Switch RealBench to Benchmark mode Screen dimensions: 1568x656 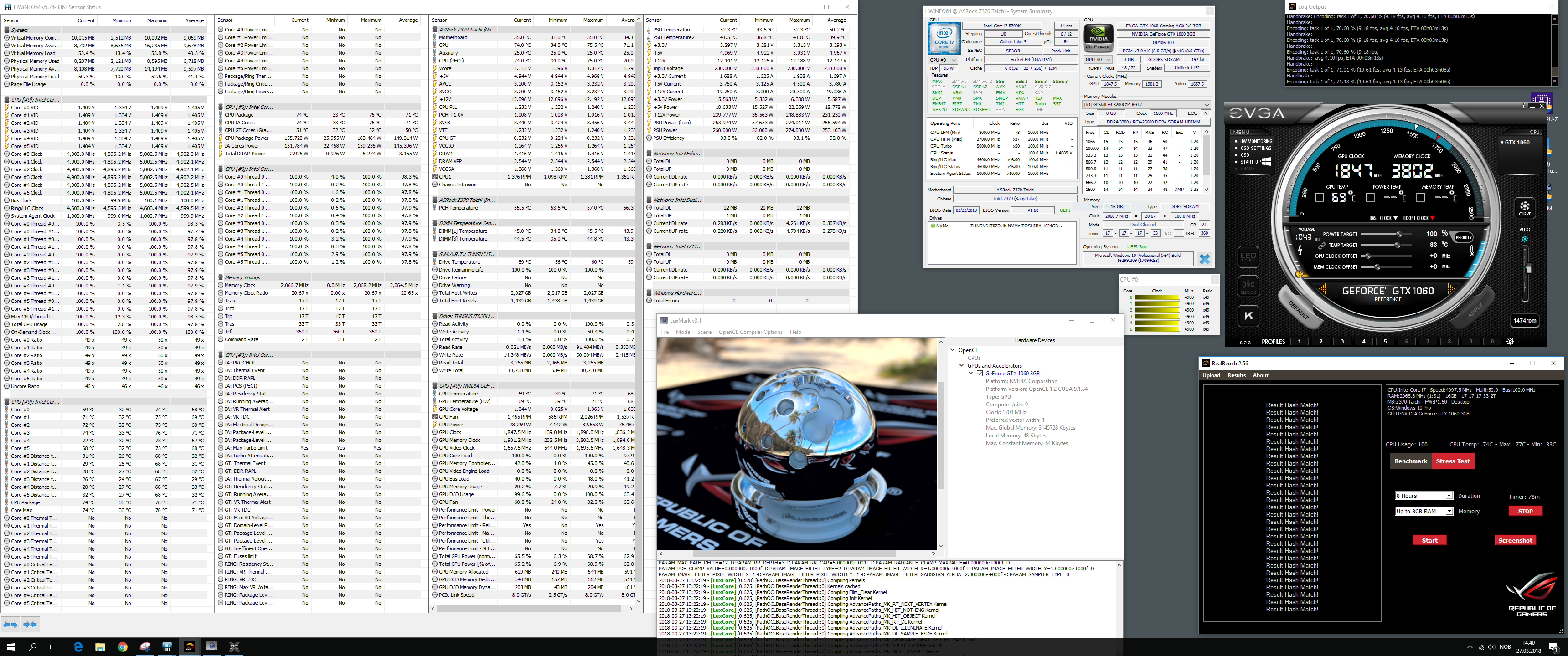pos(1410,461)
